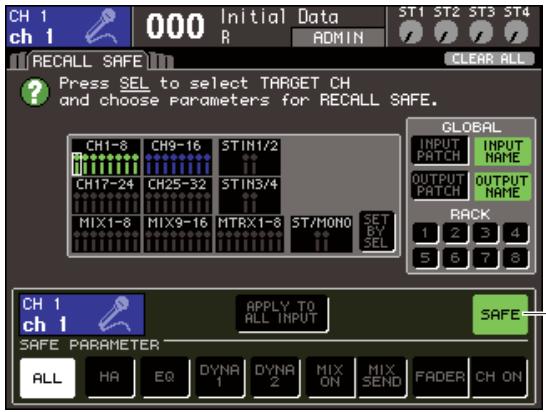546x412 pixels.
Task: Click the top CH 1 selected channel box
Action: coord(68,27)
